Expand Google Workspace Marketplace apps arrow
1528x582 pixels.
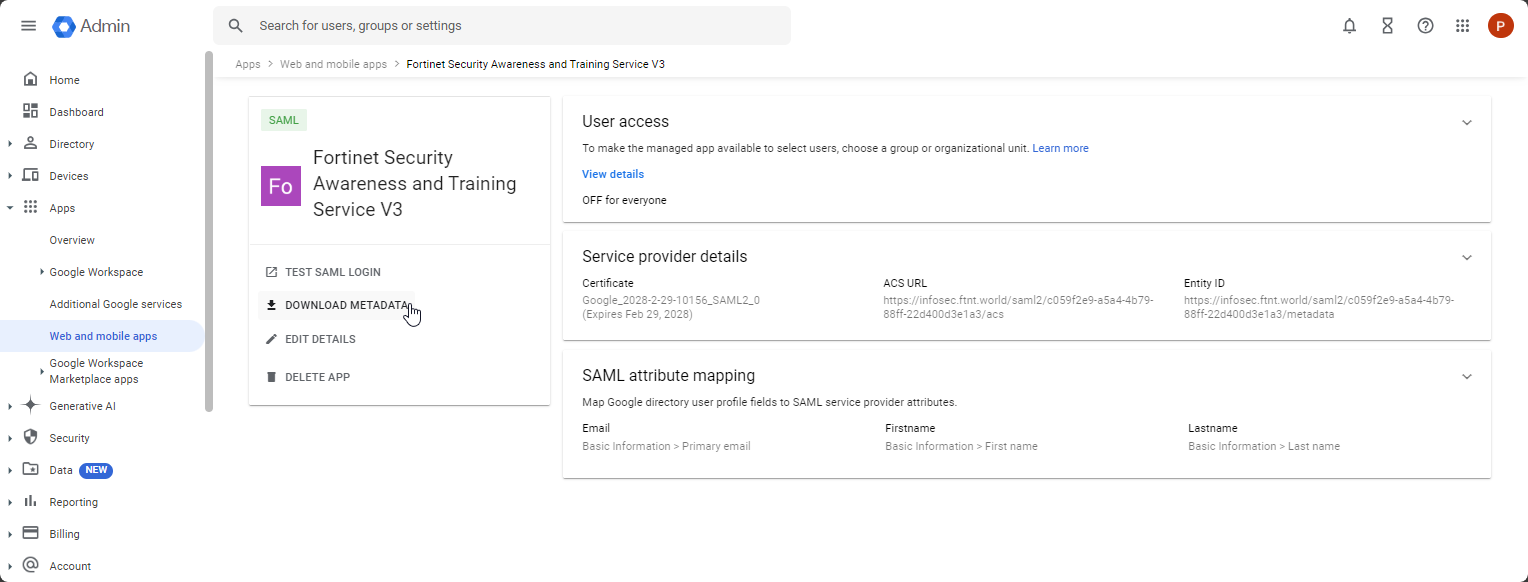click(42, 371)
